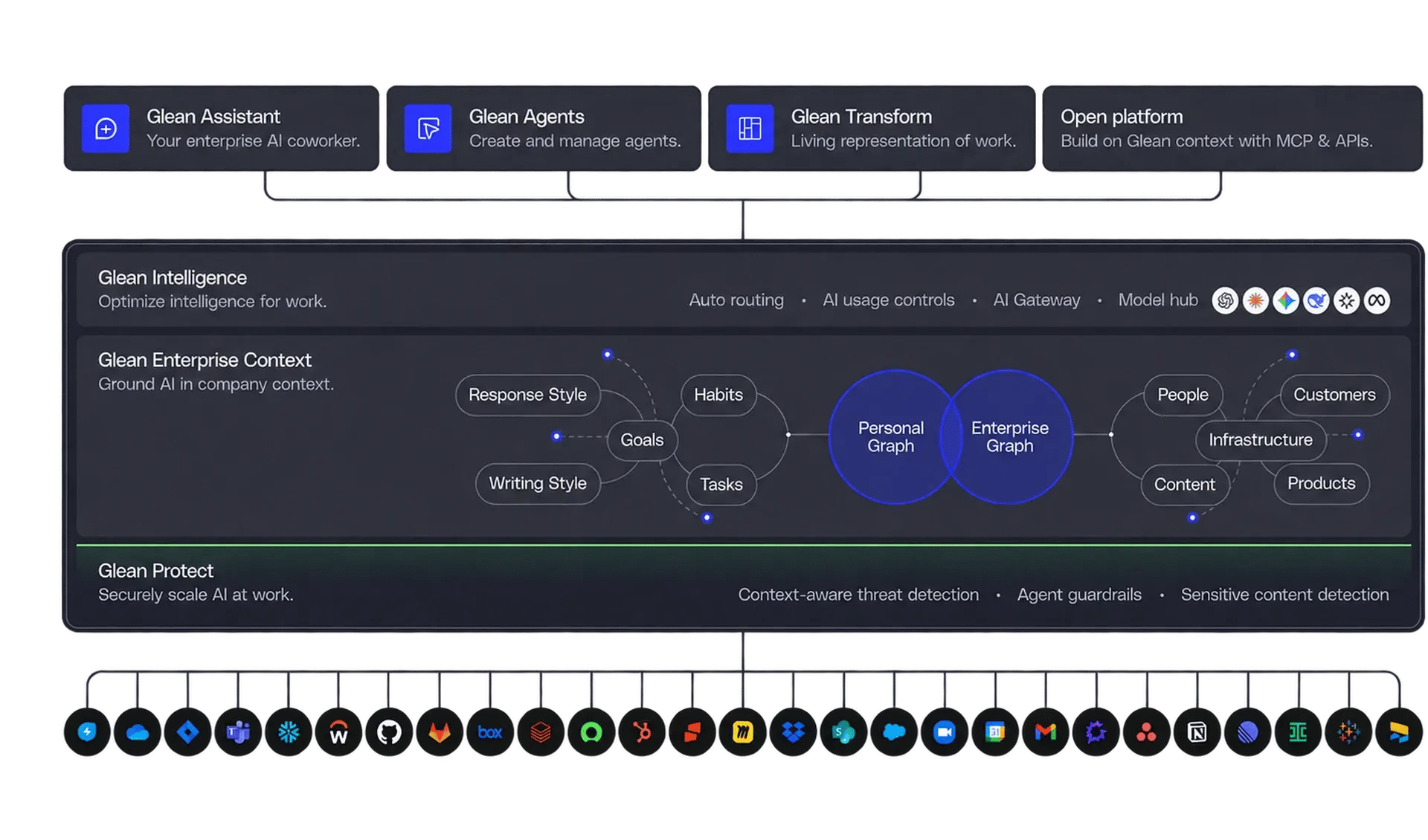Image resolution: width=1428 pixels, height=840 pixels.
Task: Click the Glean Assistant chat-plus icon
Action: 106,129
